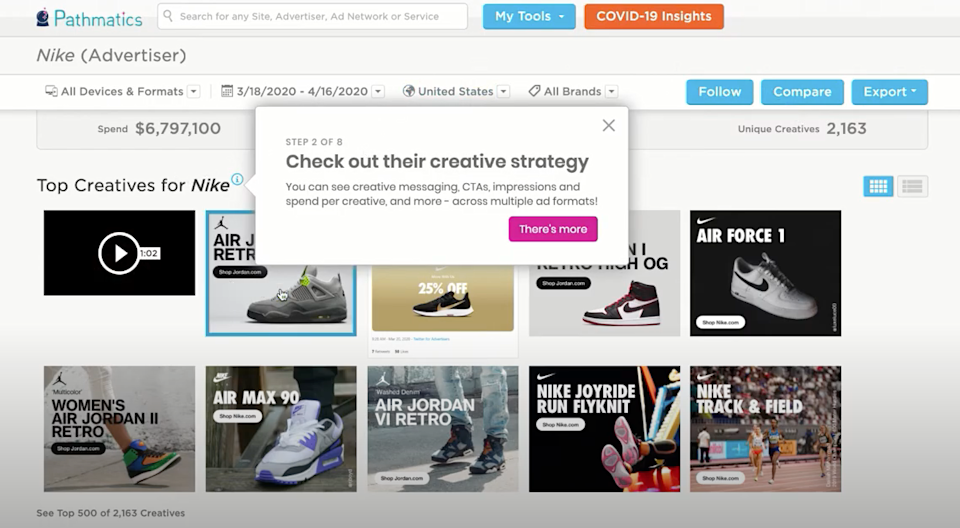Image resolution: width=960 pixels, height=528 pixels.
Task: Open the Export menu
Action: 890,92
